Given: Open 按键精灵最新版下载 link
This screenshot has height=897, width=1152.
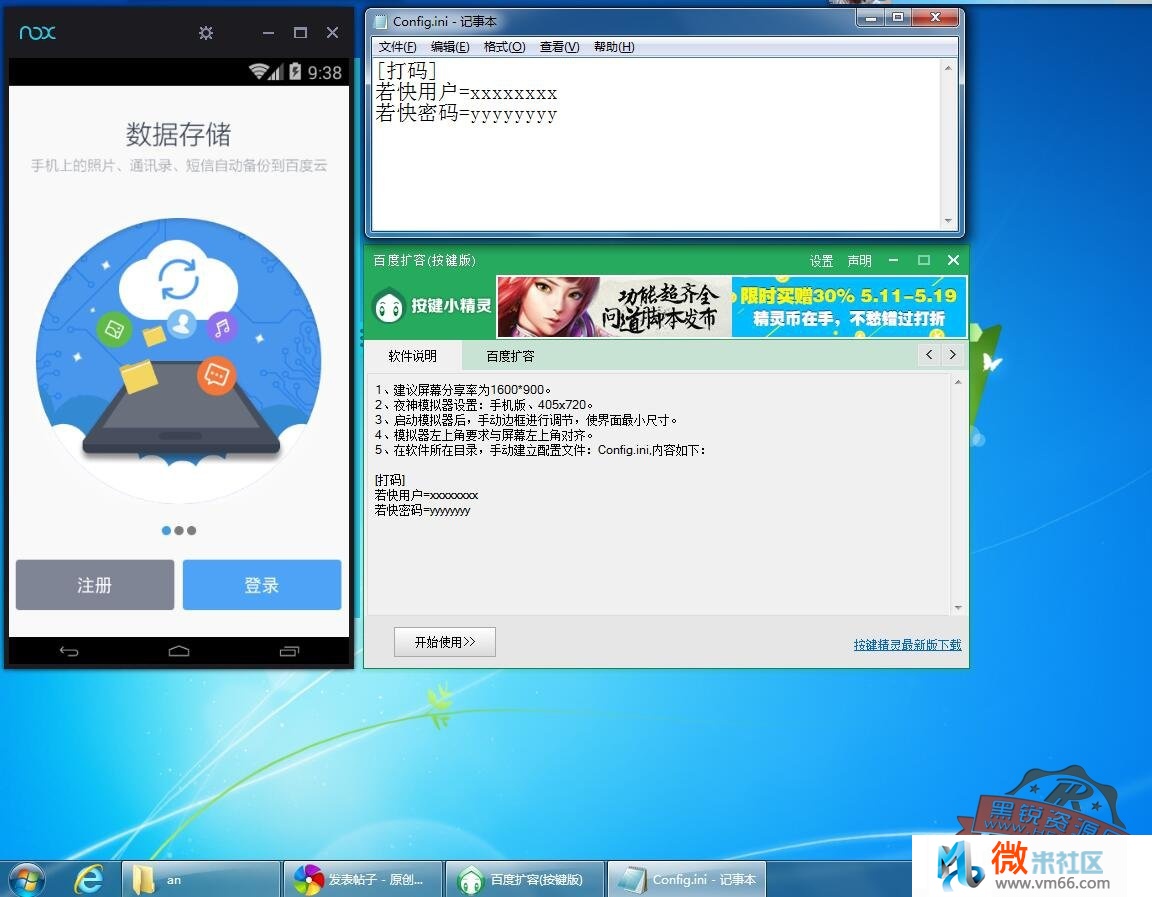Looking at the screenshot, I should coord(907,645).
